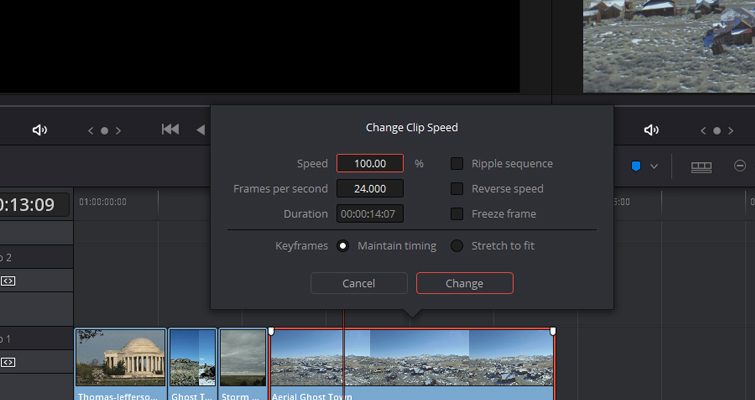Image resolution: width=755 pixels, height=400 pixels.
Task: Click the Speed percentage input field
Action: point(370,164)
